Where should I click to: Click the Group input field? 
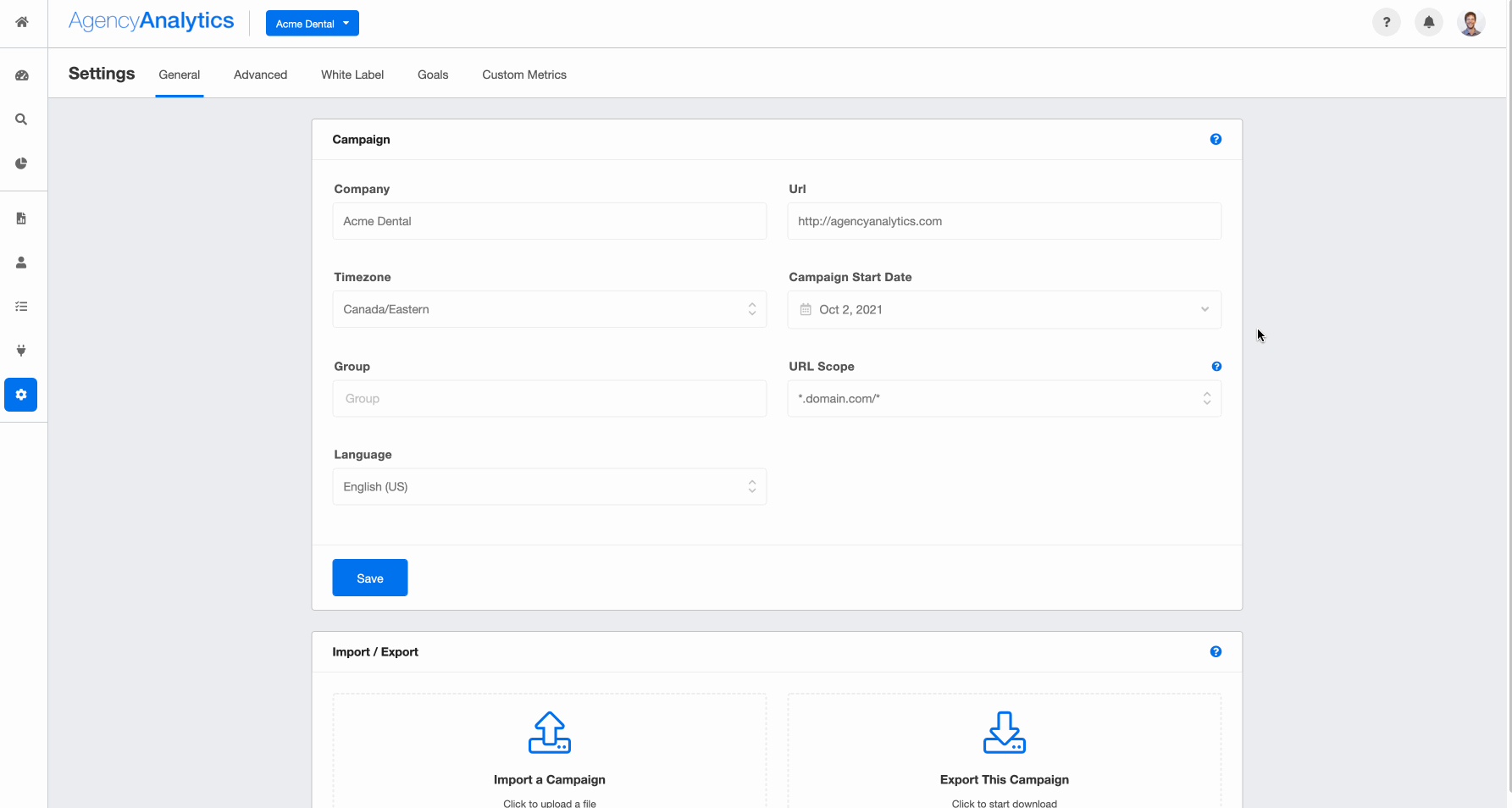[549, 399]
